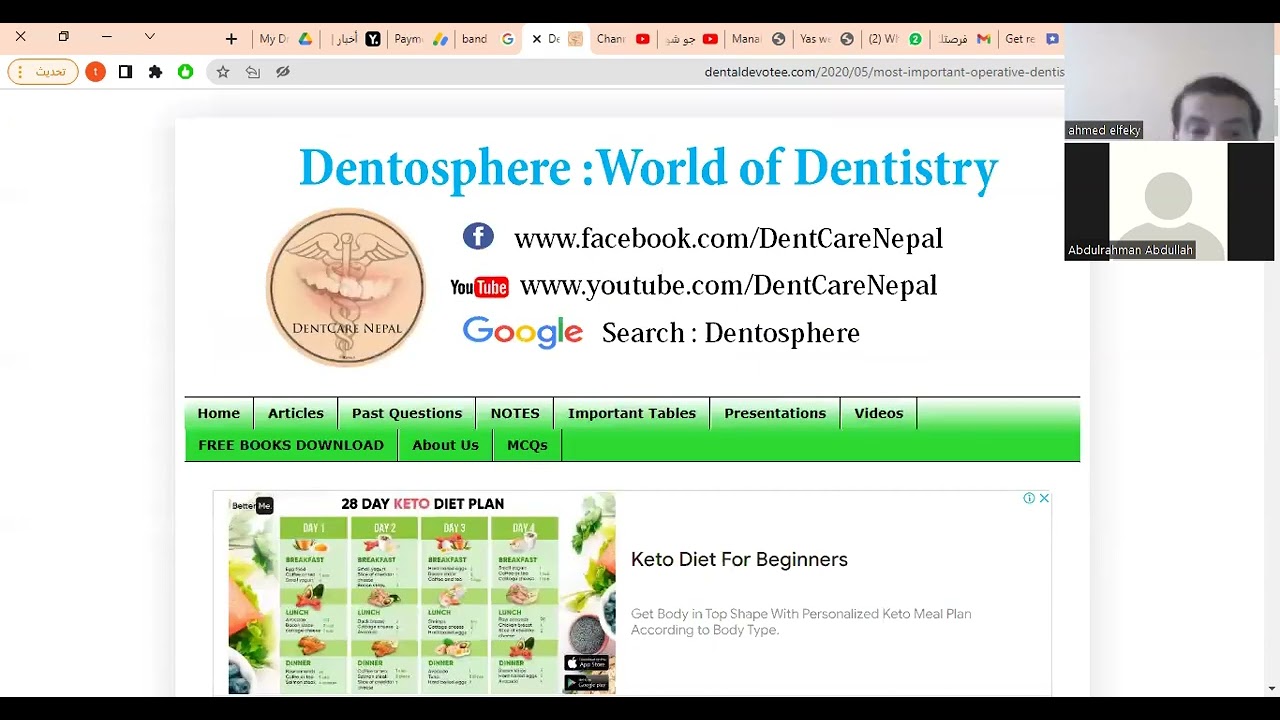Switch to the 'Get re' tab
Screen dimensions: 1280x720
pos(1031,39)
